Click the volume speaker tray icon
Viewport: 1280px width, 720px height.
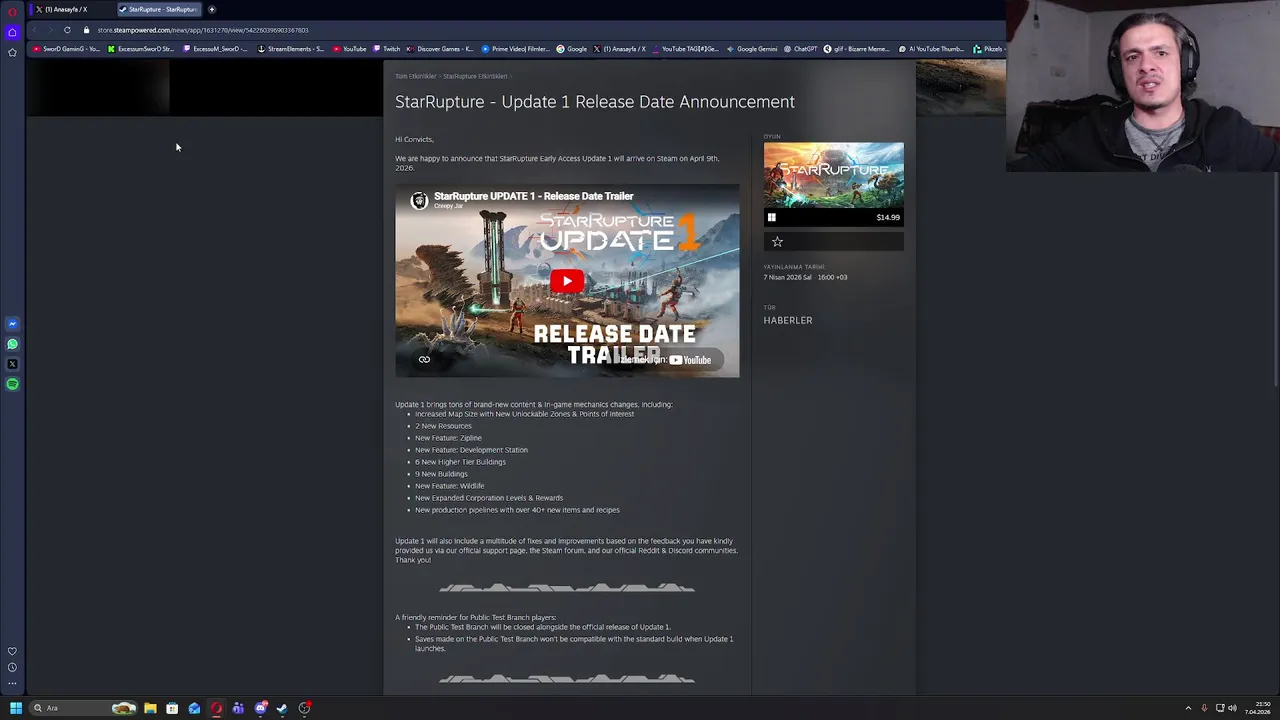pos(1232,708)
